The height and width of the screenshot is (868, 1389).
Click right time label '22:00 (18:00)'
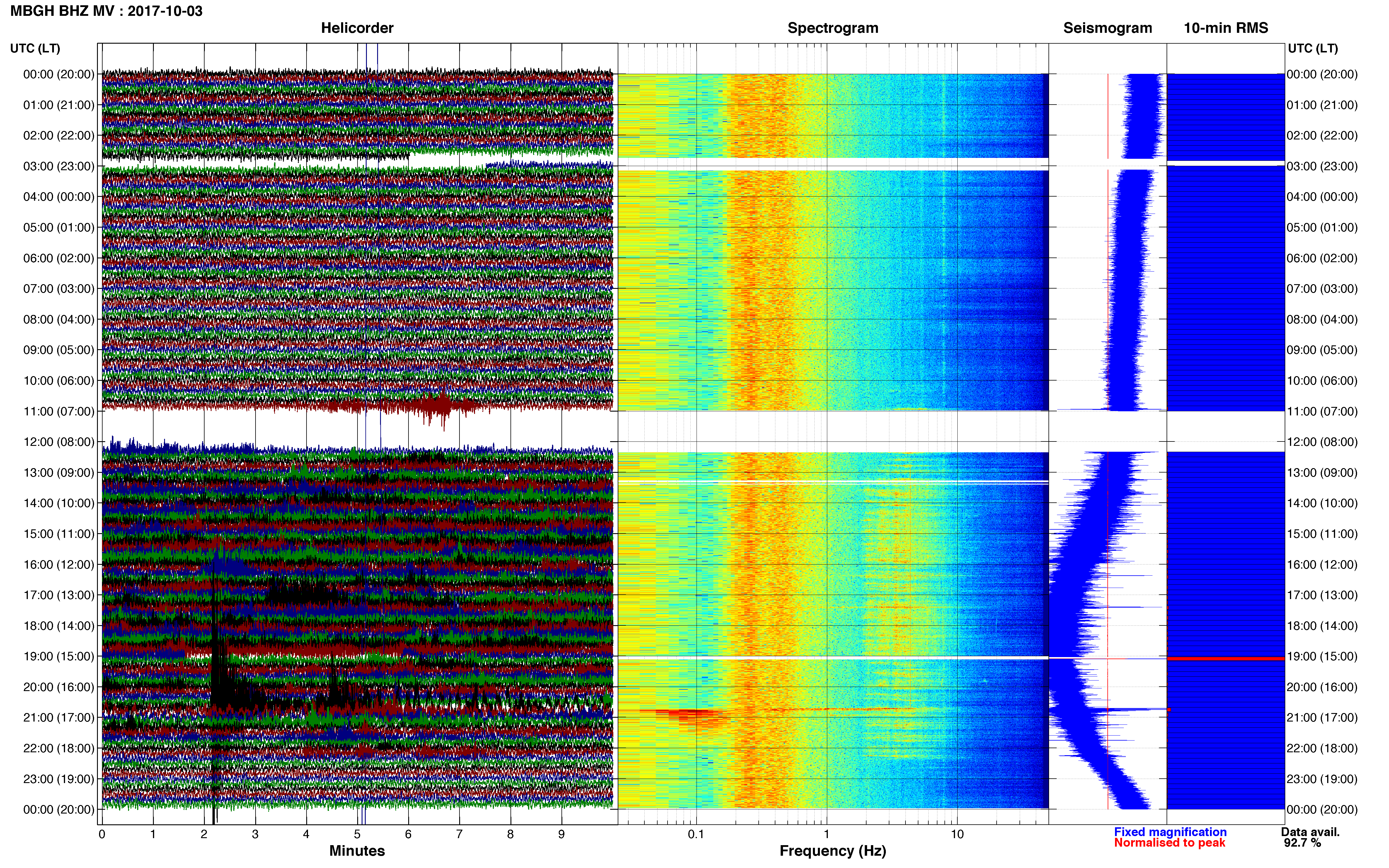tap(1322, 748)
